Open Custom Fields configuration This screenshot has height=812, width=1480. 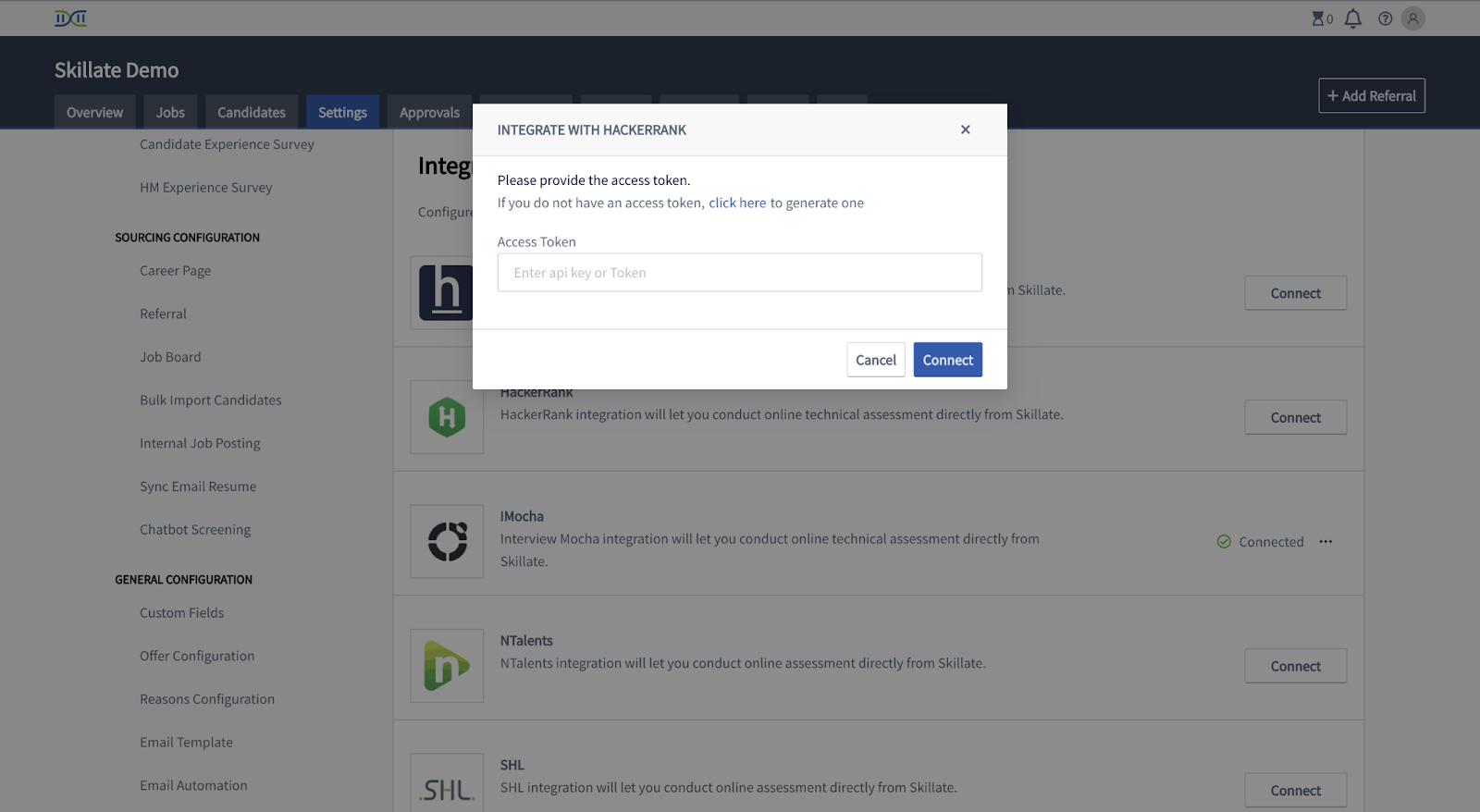point(181,613)
